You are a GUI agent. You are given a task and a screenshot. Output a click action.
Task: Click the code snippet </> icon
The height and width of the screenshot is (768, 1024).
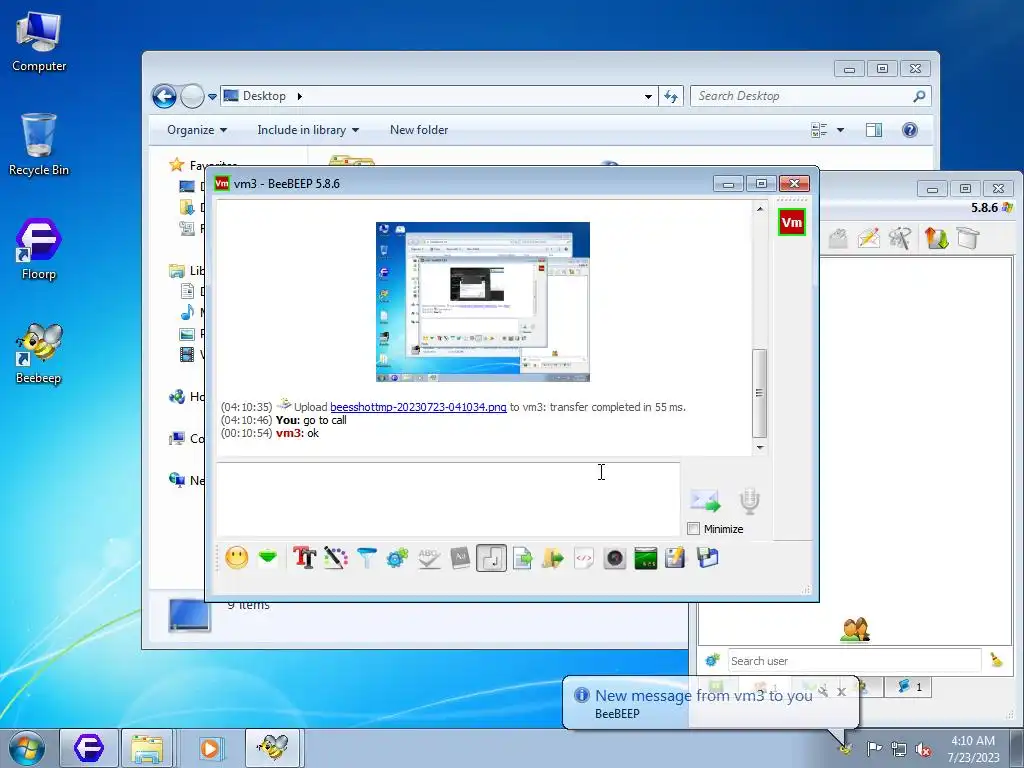click(583, 558)
